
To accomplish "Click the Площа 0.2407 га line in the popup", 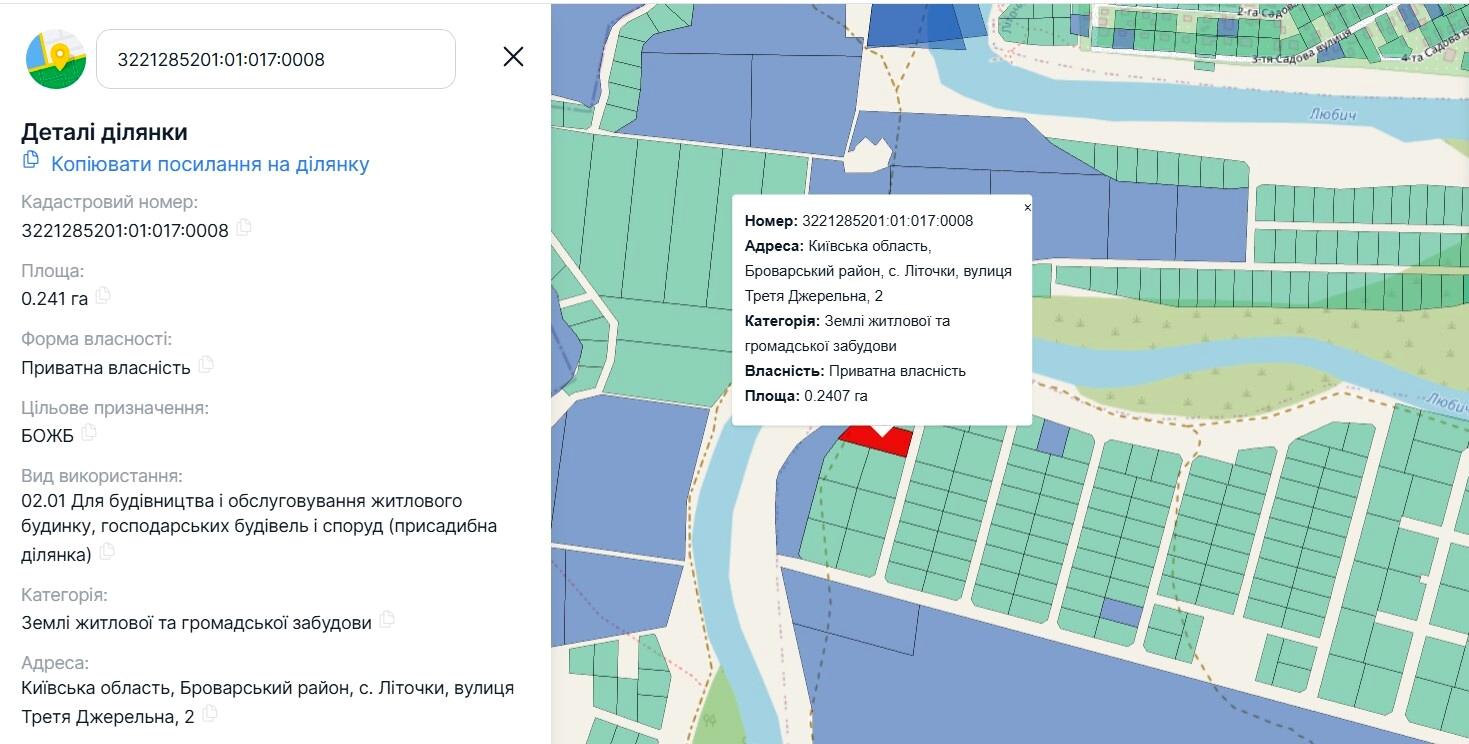I will pos(806,396).
